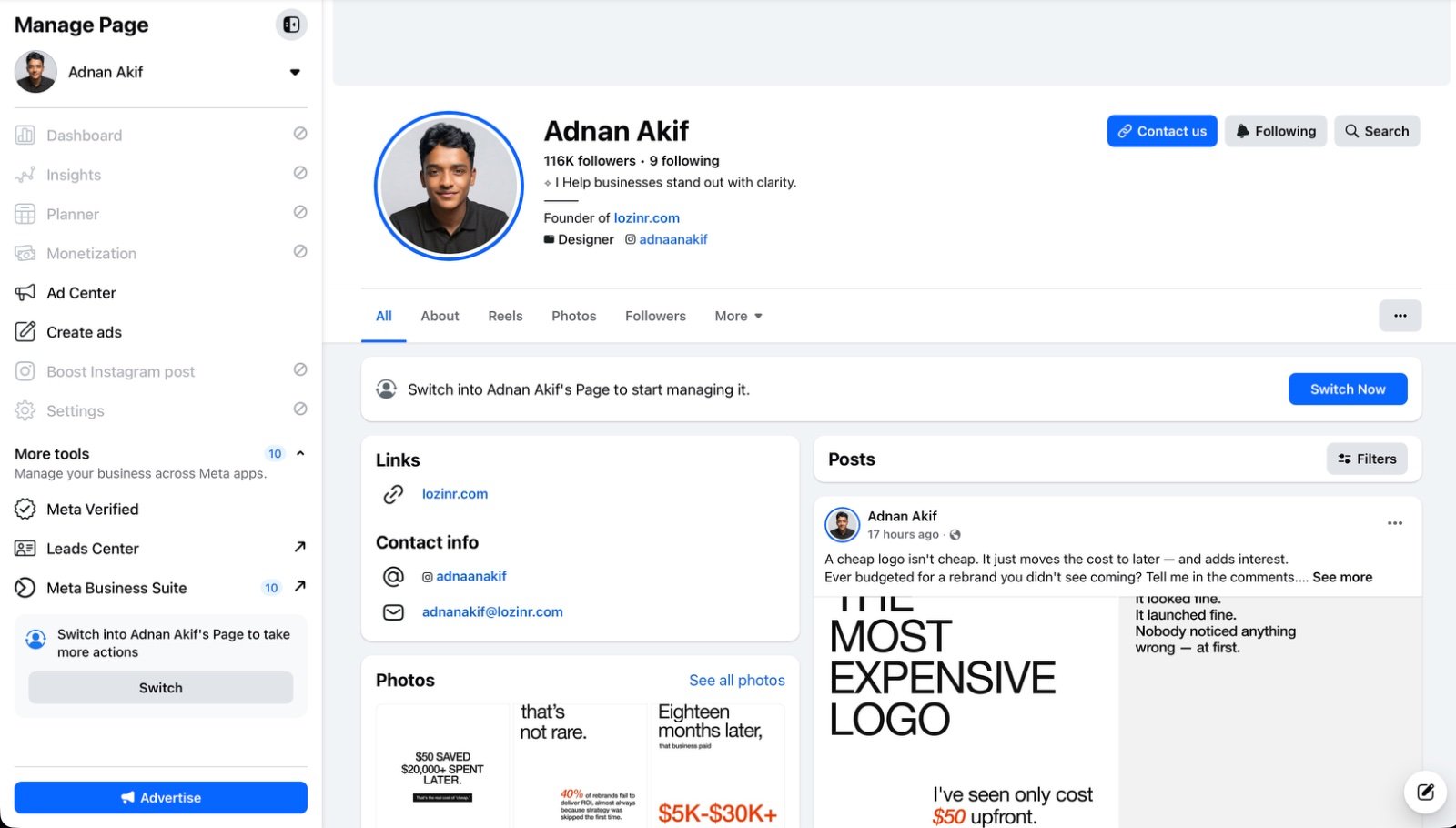1456x828 pixels.
Task: Open the 'Eighteen months later' photo thumbnail
Action: point(718,765)
